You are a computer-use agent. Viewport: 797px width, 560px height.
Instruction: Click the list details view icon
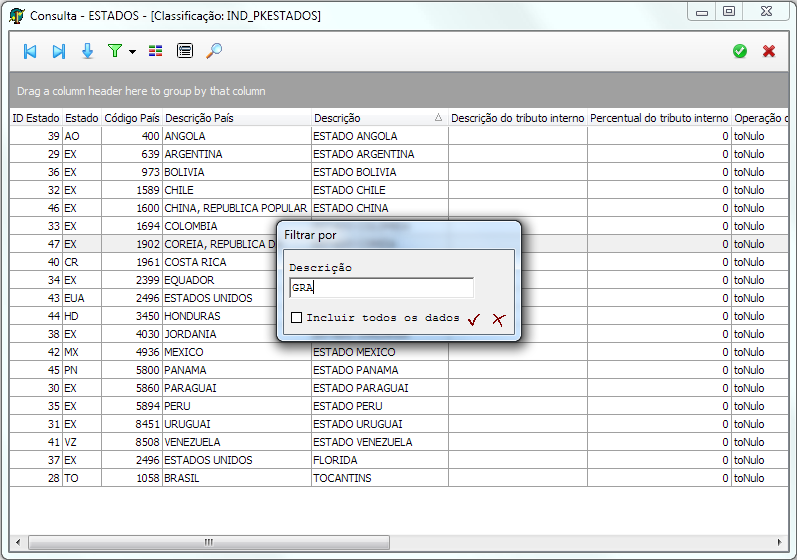[x=185, y=51]
